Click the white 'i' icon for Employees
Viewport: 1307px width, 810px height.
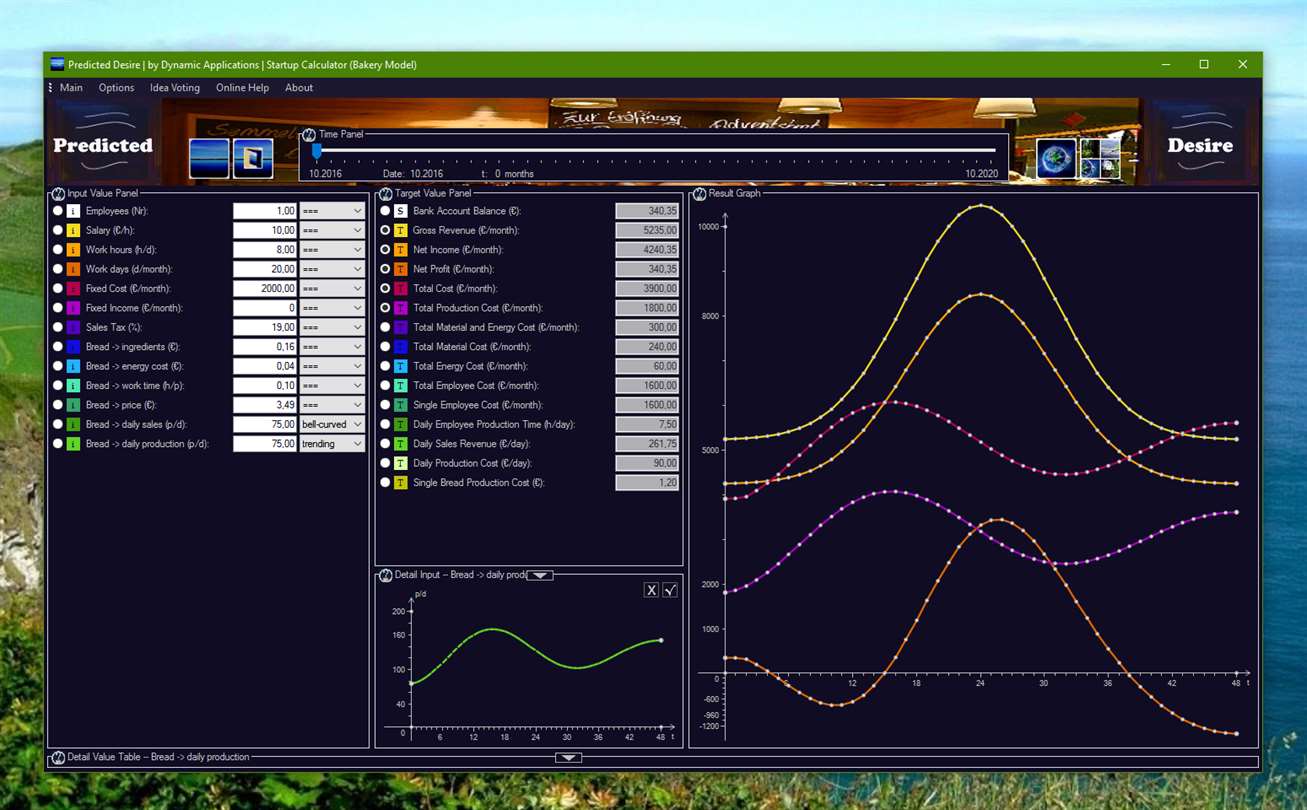[73, 211]
